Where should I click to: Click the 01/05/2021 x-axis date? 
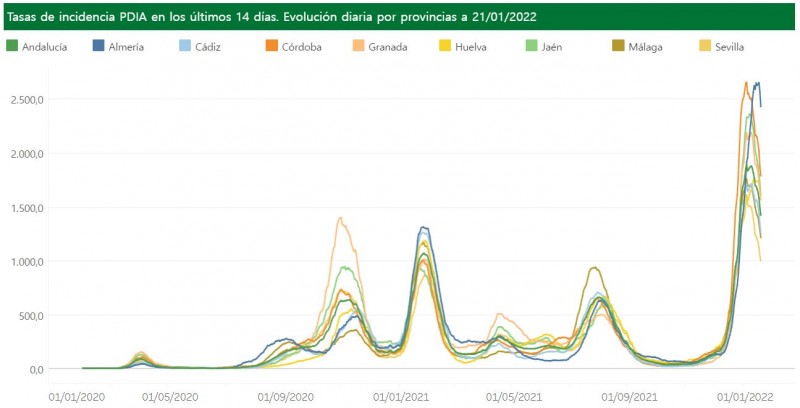point(514,397)
